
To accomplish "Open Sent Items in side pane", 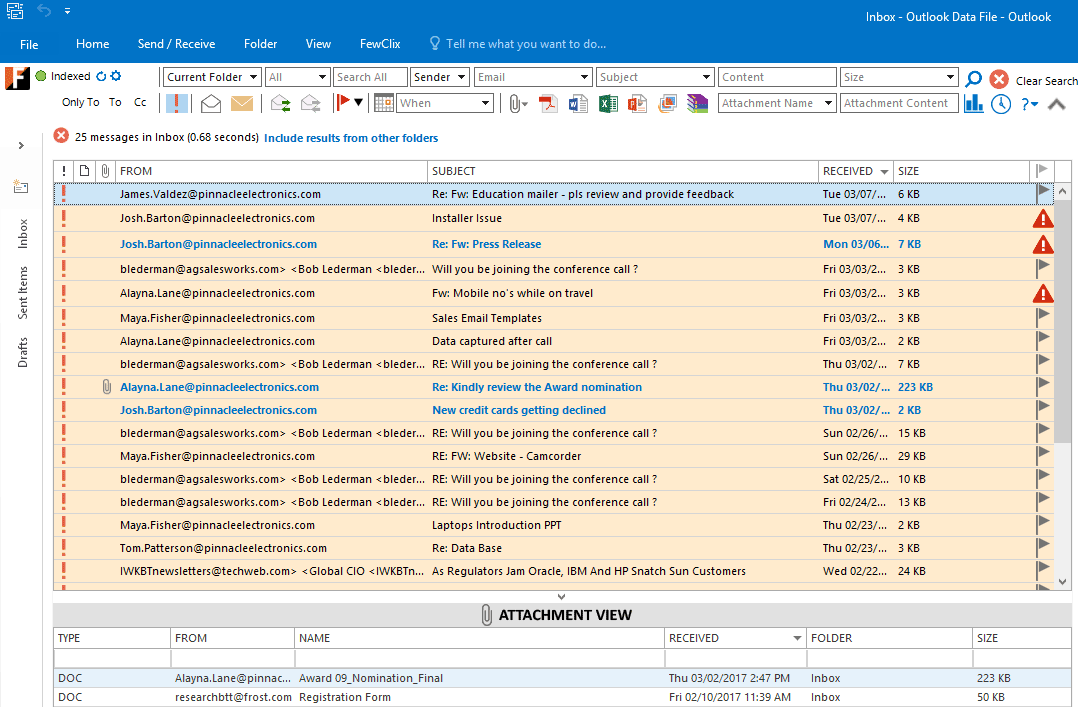I will pos(23,292).
